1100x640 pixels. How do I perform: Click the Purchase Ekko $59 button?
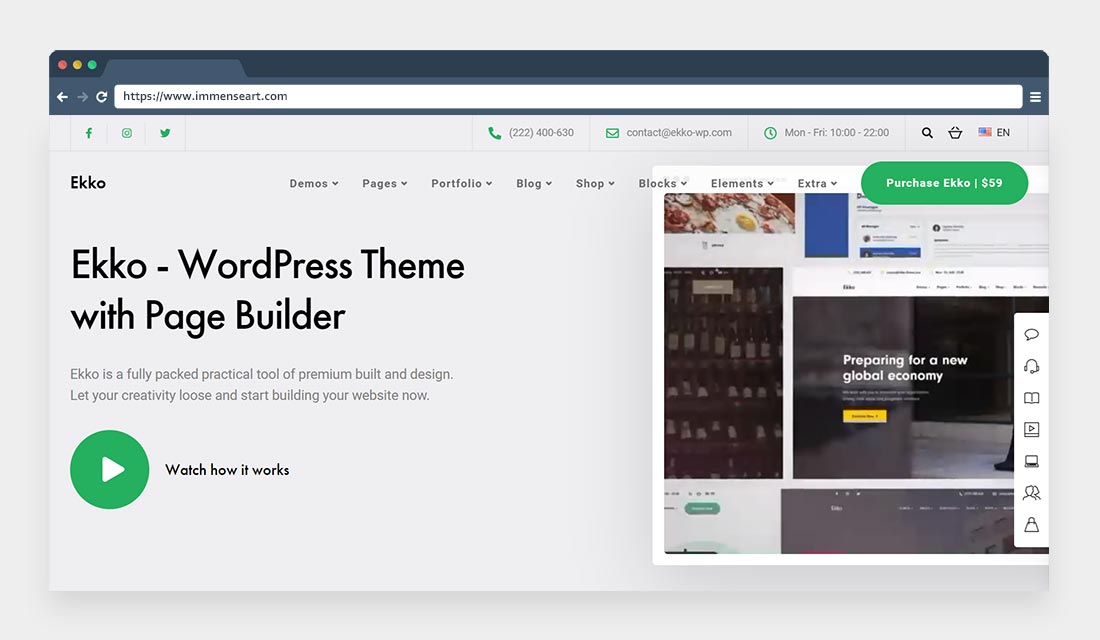pyautogui.click(x=944, y=183)
